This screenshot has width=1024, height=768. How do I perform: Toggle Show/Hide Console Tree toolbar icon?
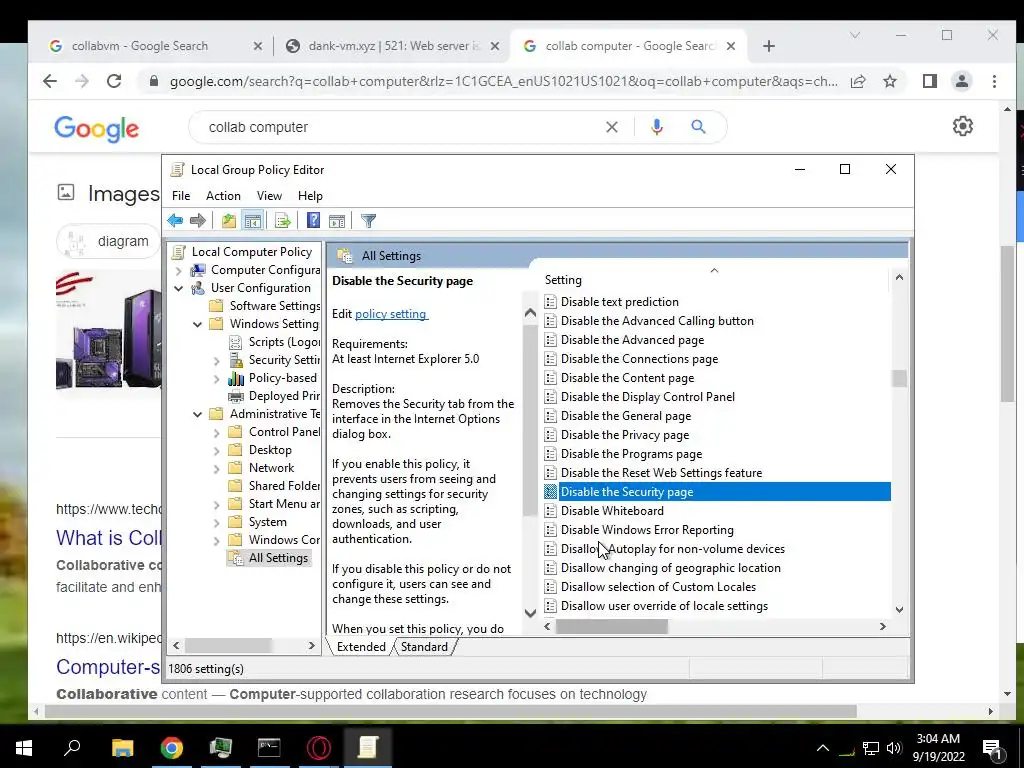click(x=253, y=221)
